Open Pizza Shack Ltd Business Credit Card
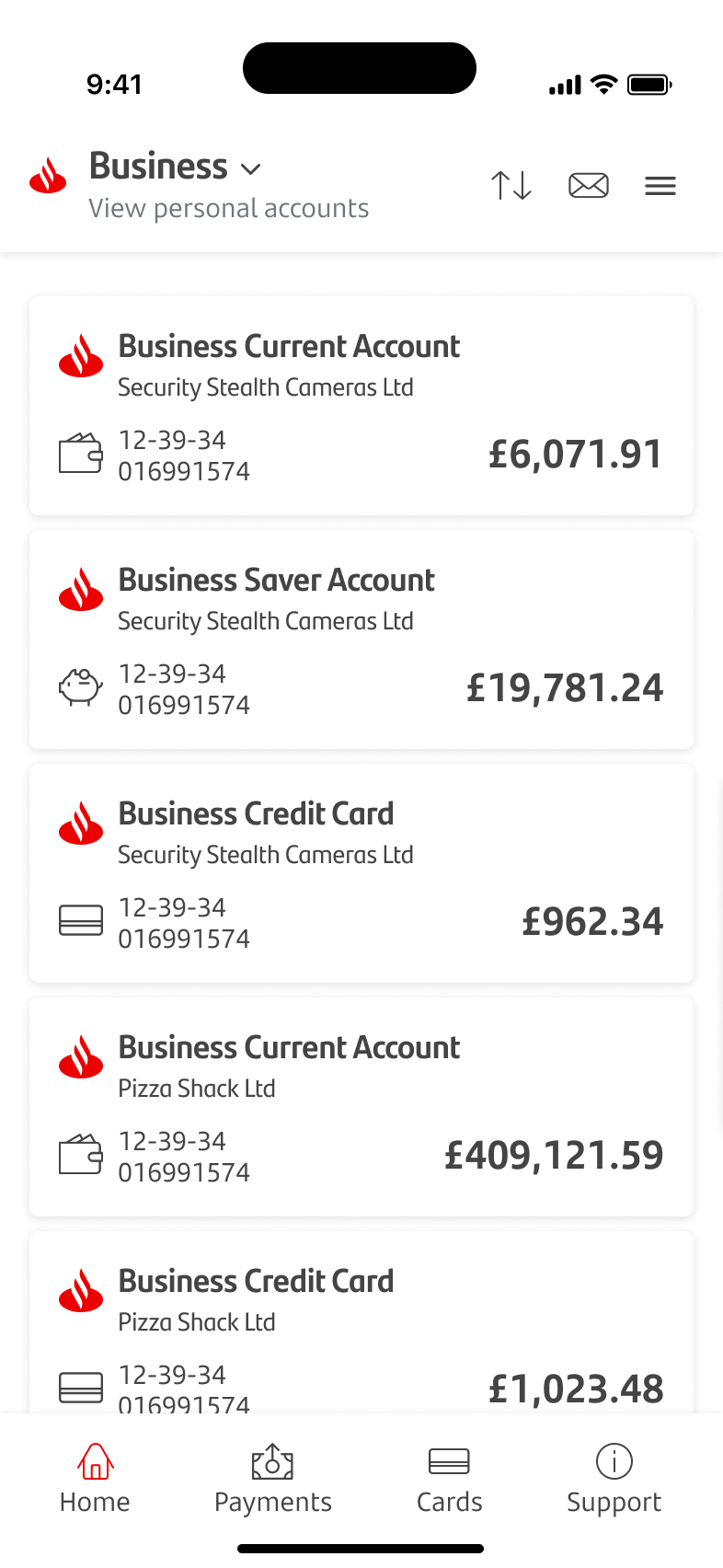This screenshot has width=723, height=1568. point(361,1325)
